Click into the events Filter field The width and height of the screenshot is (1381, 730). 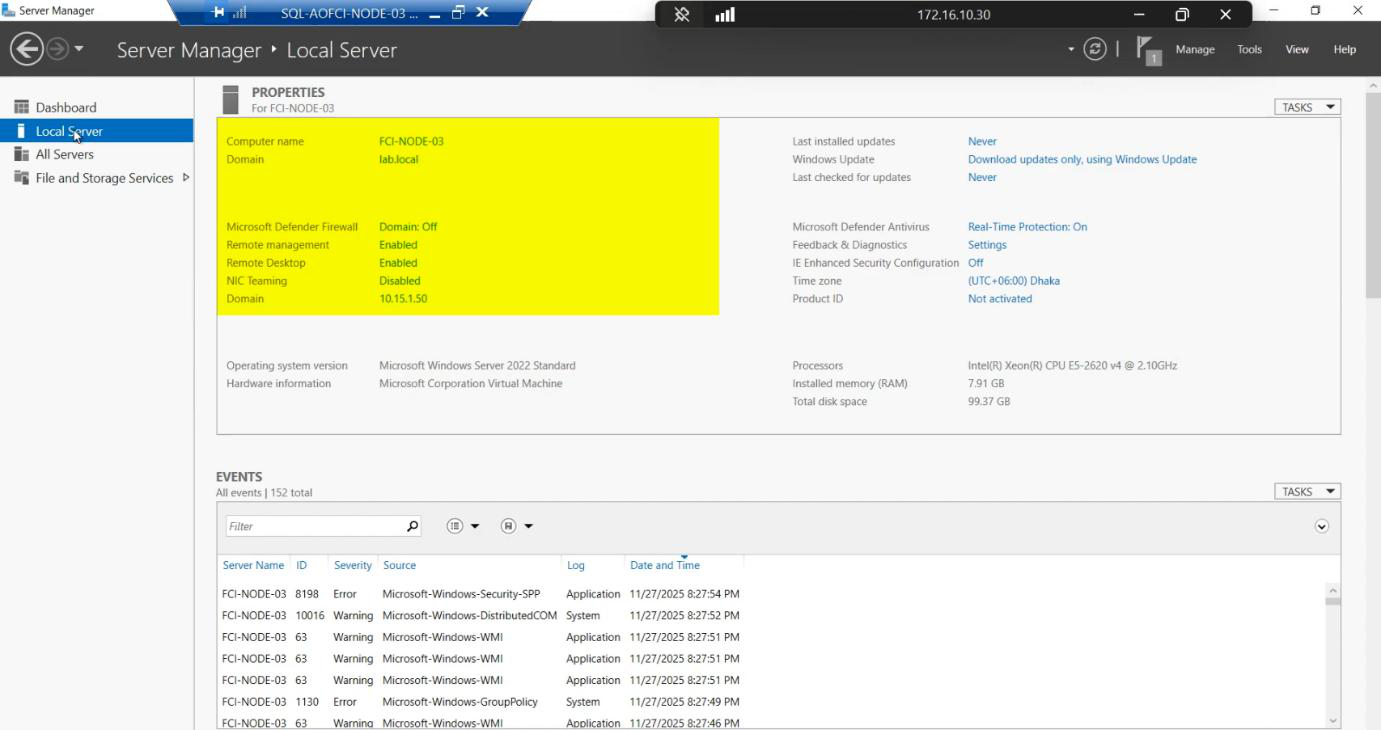click(x=314, y=526)
